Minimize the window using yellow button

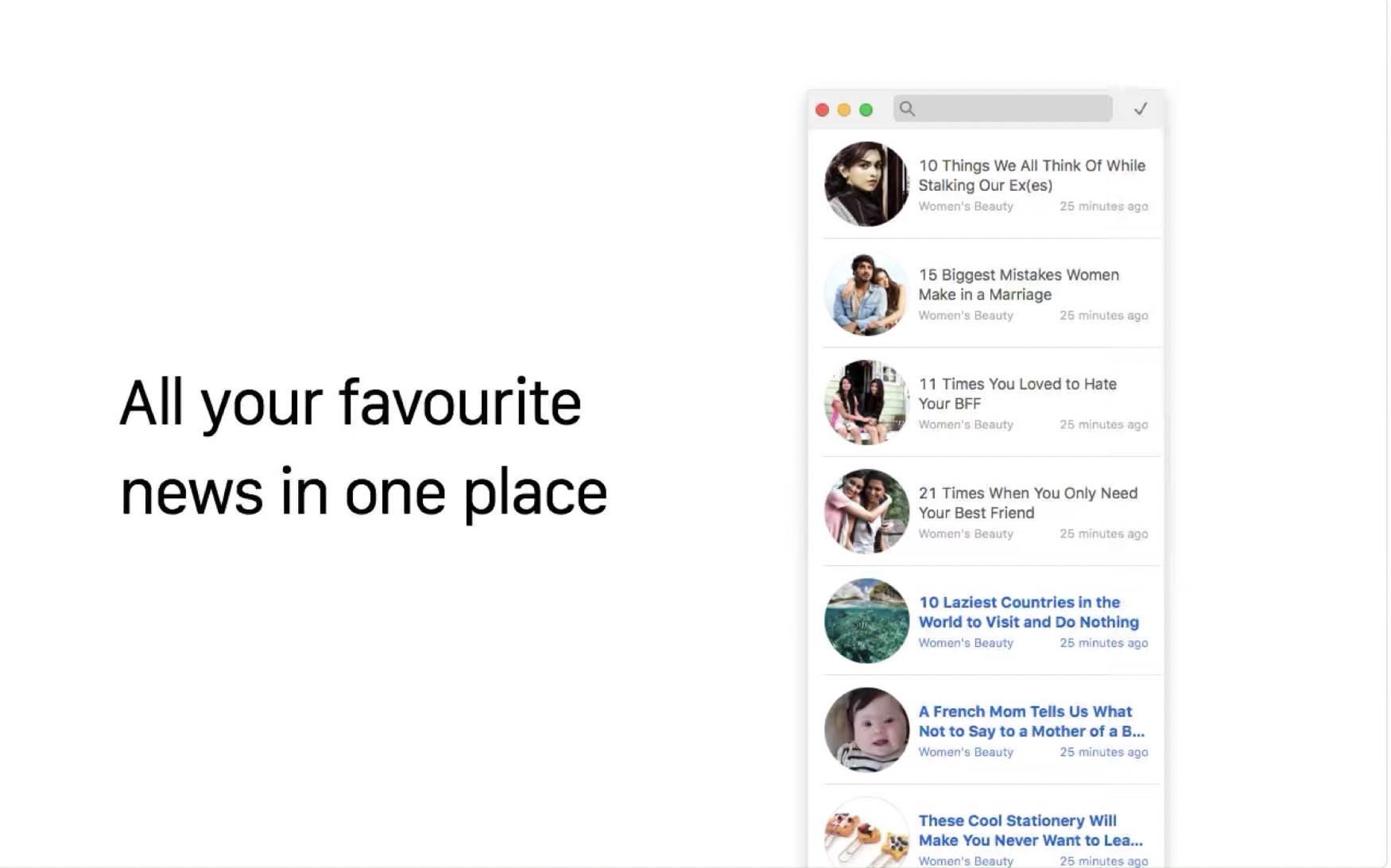844,110
